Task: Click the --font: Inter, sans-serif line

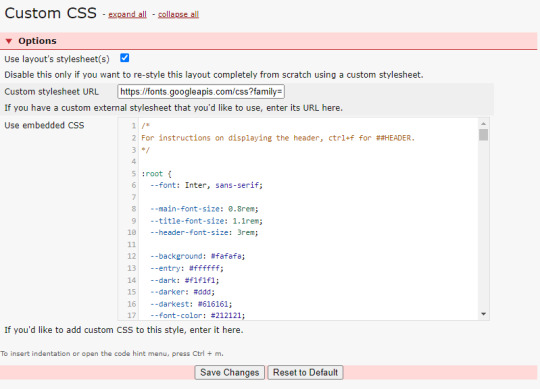Action: point(206,186)
